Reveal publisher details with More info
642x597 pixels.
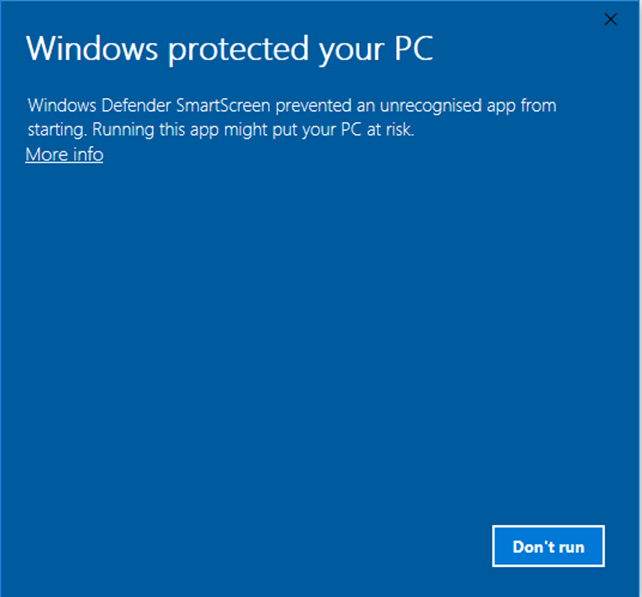[x=64, y=155]
